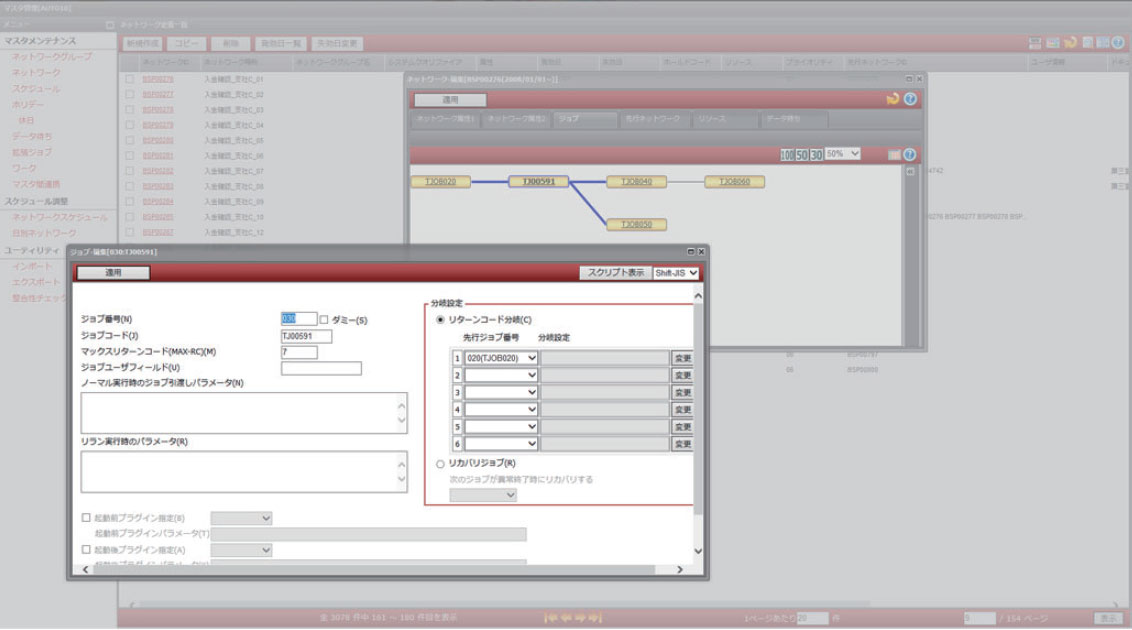Open help from the main list toolbar
1132x630 pixels.
1118,43
